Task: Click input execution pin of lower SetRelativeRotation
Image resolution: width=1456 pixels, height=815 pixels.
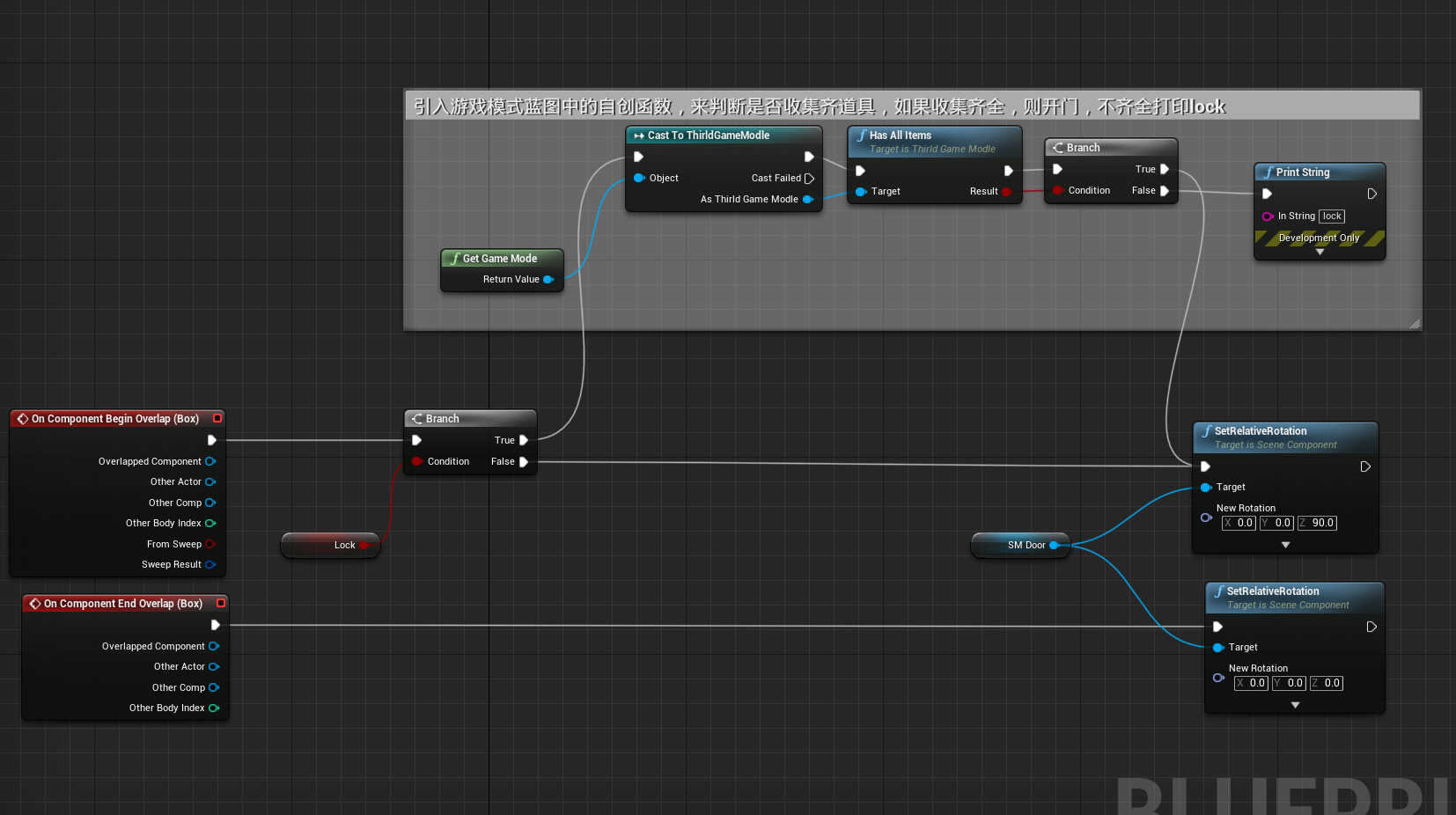Action: point(1218,627)
